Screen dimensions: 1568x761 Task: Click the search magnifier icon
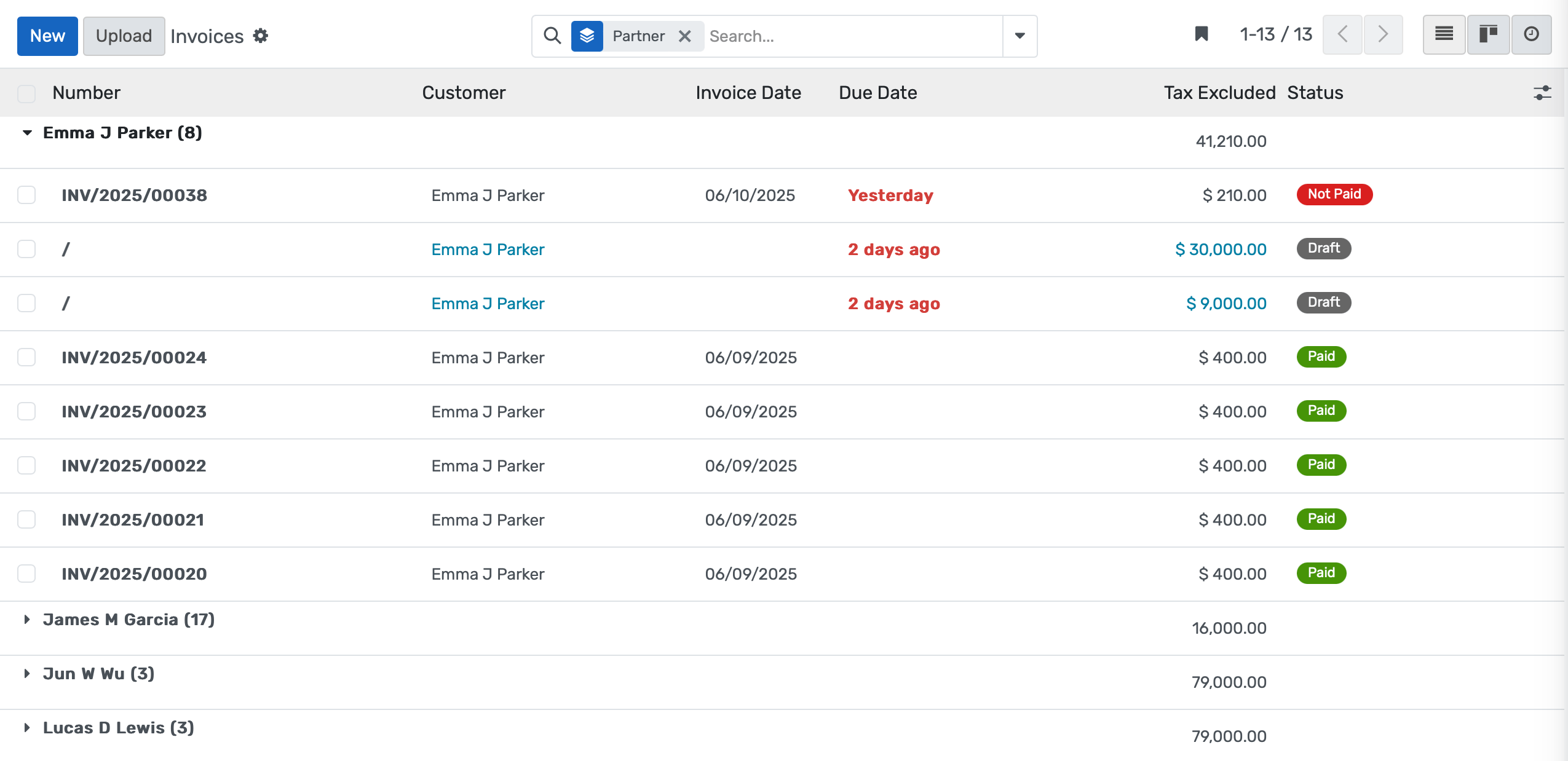click(x=552, y=36)
